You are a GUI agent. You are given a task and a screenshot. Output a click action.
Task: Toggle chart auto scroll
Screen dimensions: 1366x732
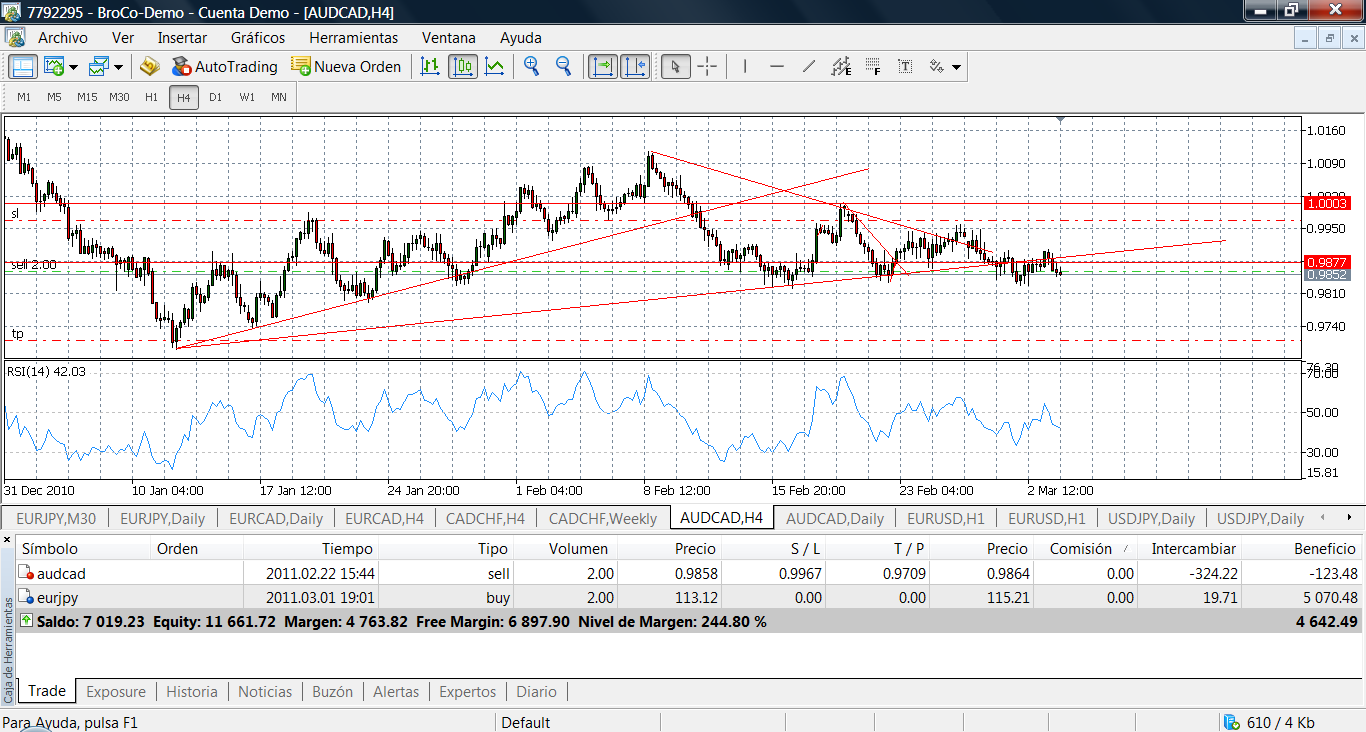tap(603, 67)
